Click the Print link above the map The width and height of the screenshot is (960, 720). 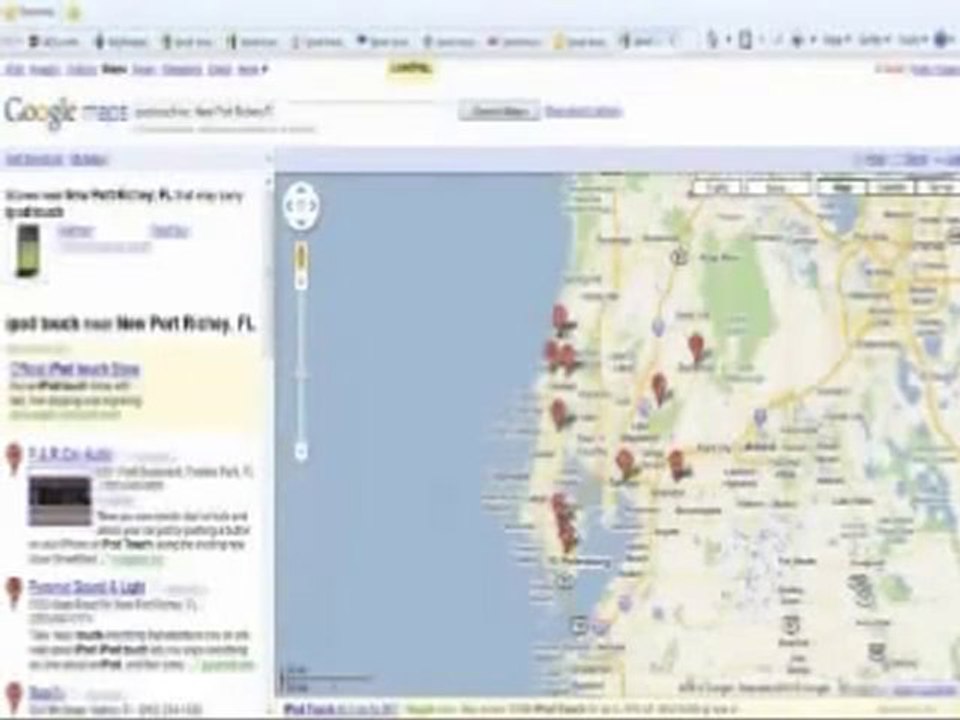877,160
